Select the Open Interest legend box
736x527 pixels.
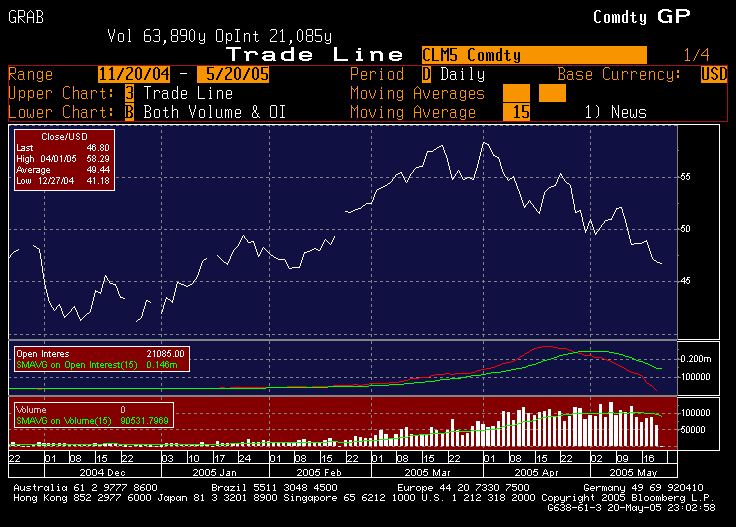(x=100, y=359)
